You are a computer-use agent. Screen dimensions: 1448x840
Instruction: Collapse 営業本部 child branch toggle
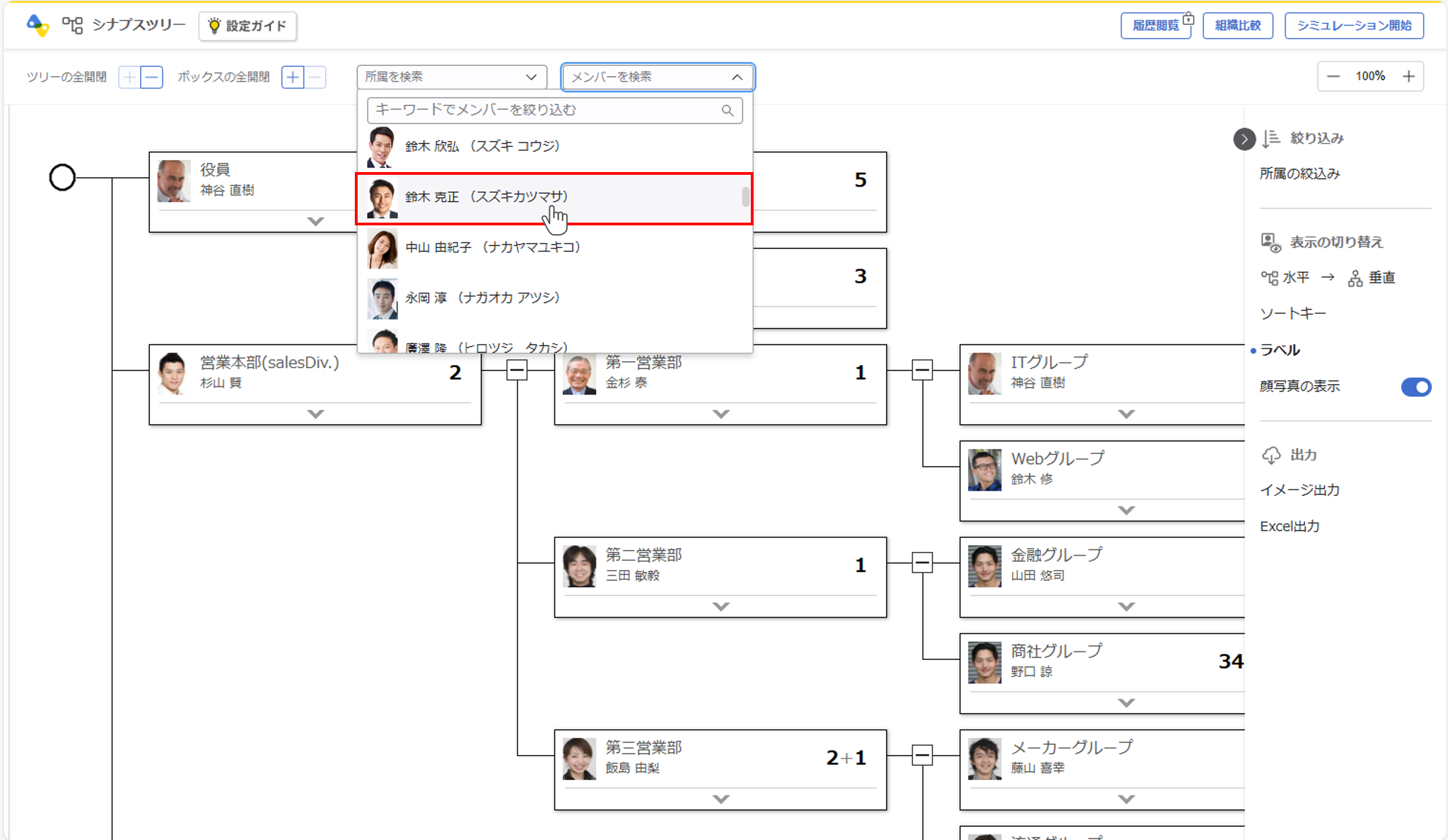click(517, 370)
